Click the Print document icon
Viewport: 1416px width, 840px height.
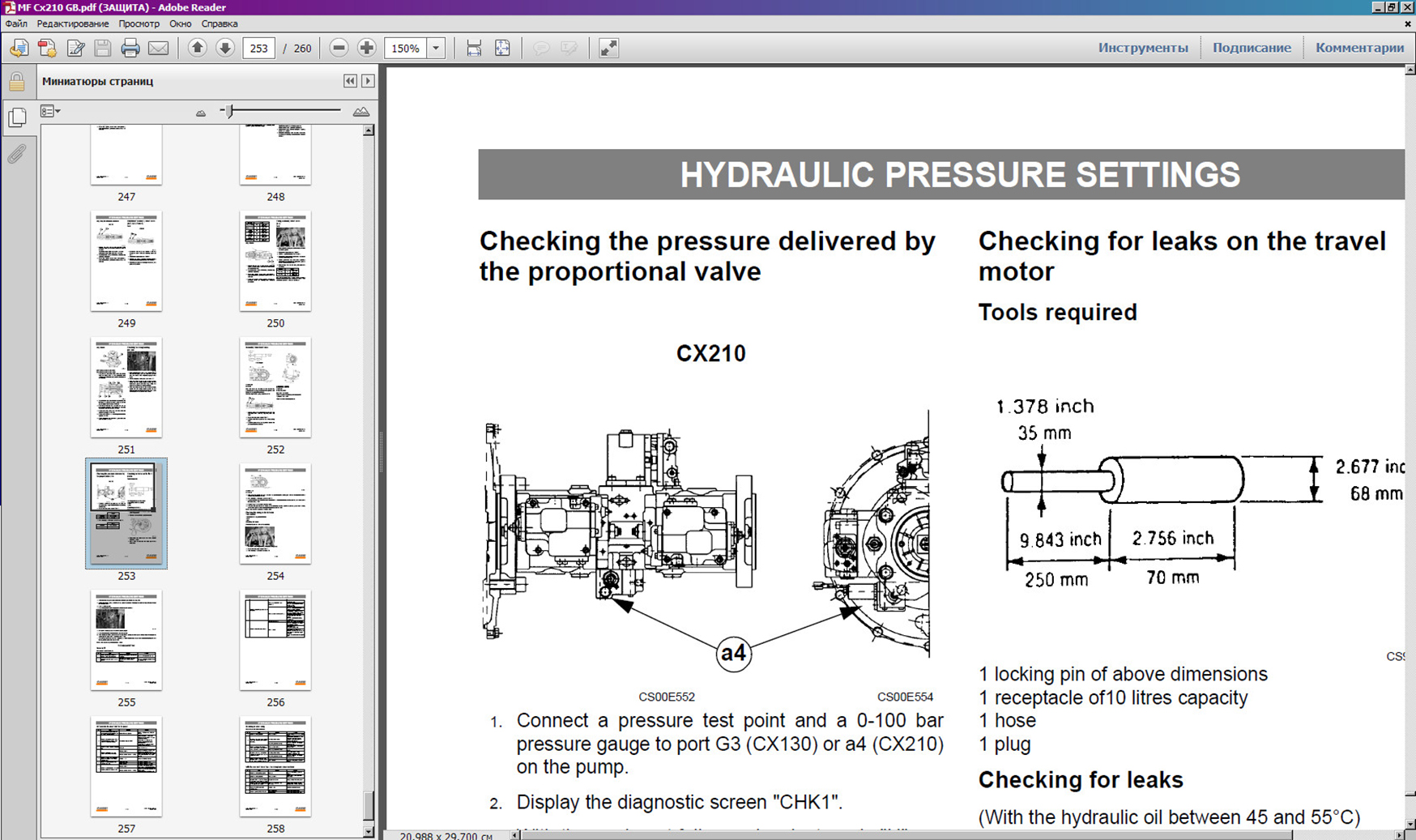[130, 49]
